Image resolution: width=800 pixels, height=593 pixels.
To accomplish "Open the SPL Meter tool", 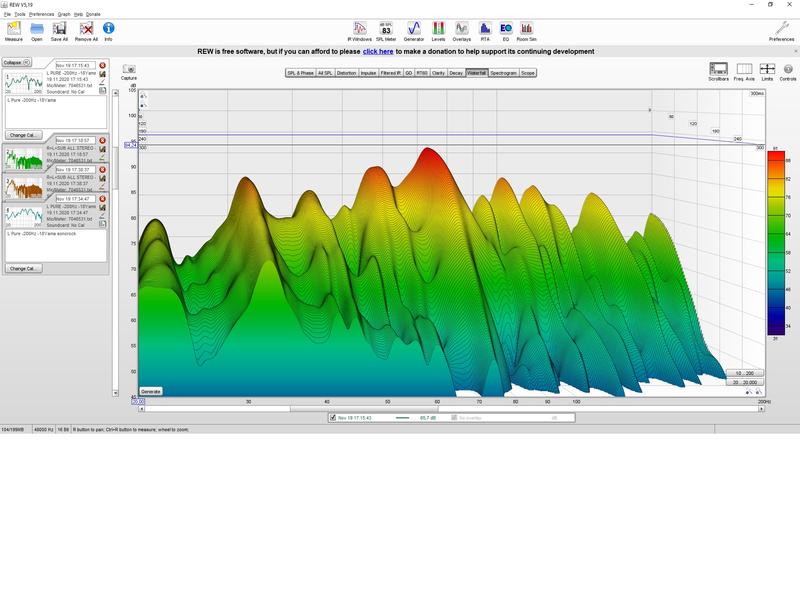I will 386,30.
